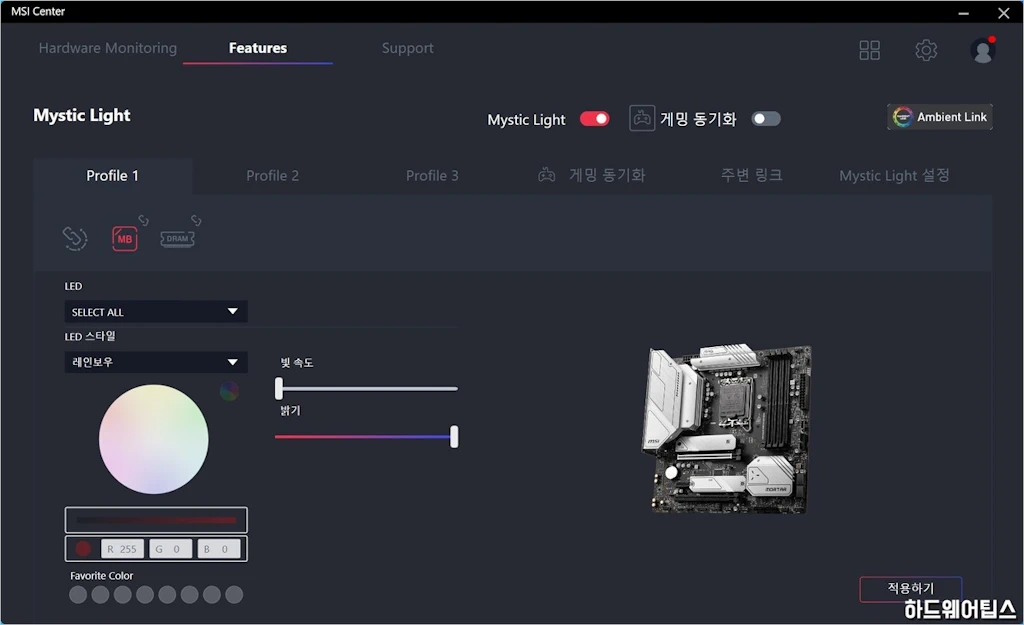
Task: Open Mystic Light 설정 tab
Action: pyautogui.click(x=894, y=175)
